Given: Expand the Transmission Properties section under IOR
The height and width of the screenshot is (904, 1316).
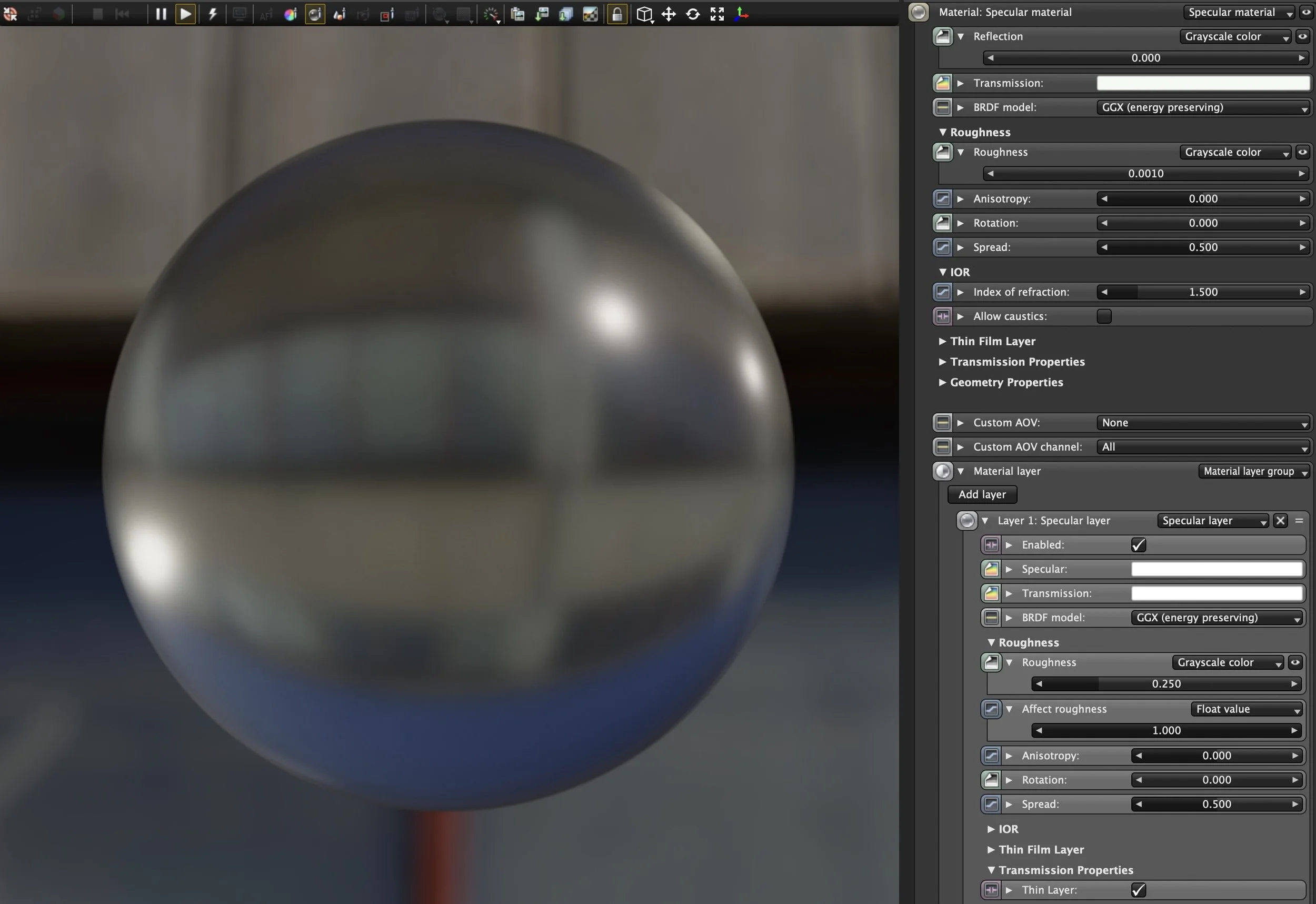Looking at the screenshot, I should pos(1016,362).
